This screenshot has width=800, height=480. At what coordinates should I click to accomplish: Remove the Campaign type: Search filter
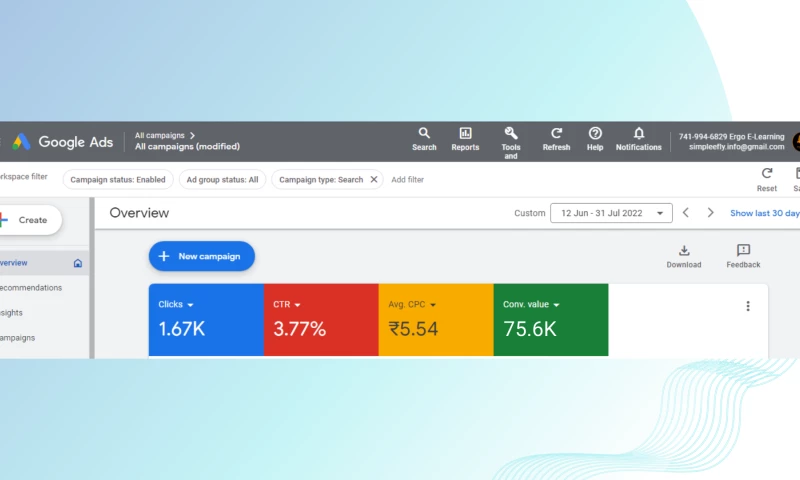tap(374, 179)
